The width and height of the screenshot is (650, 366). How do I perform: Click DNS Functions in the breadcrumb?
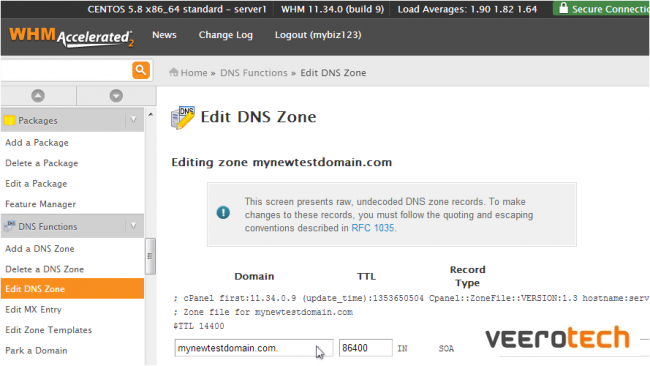coord(254,73)
